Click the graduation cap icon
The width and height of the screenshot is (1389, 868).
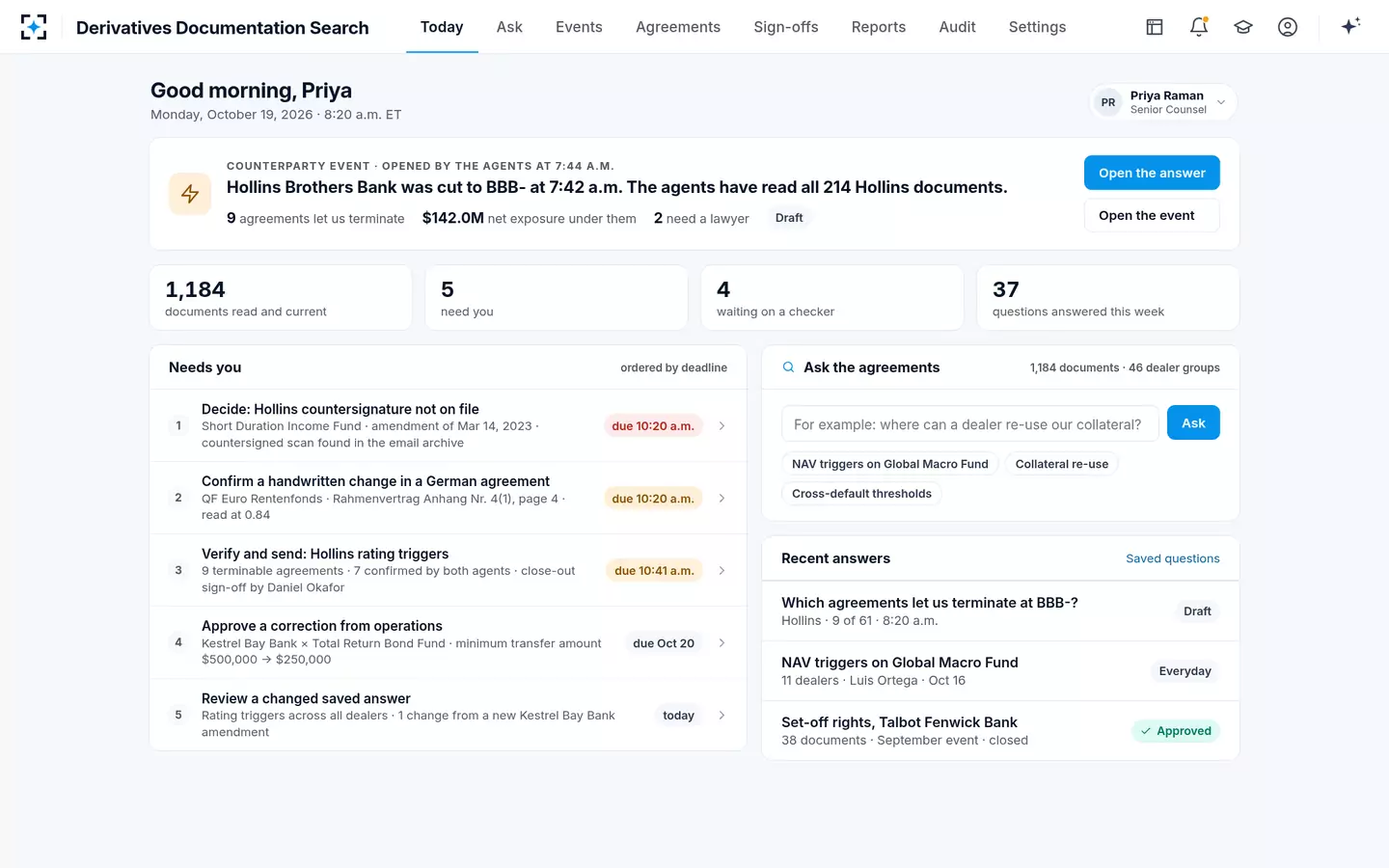pyautogui.click(x=1243, y=27)
